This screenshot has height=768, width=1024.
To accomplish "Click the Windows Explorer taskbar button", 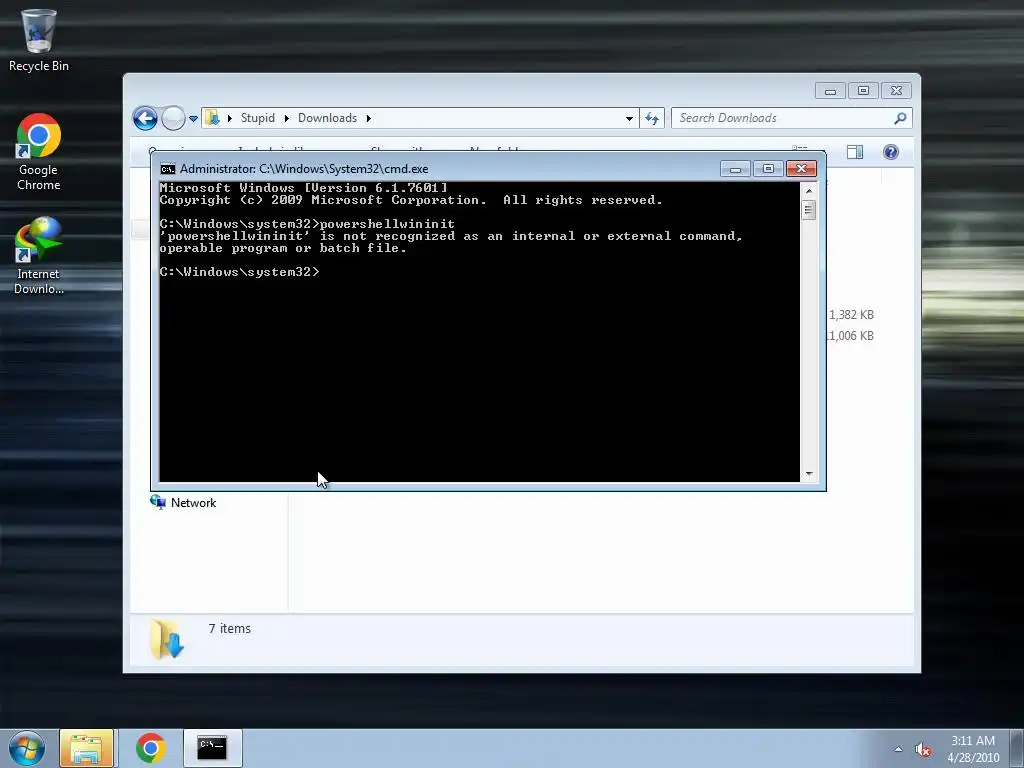I will pos(87,748).
